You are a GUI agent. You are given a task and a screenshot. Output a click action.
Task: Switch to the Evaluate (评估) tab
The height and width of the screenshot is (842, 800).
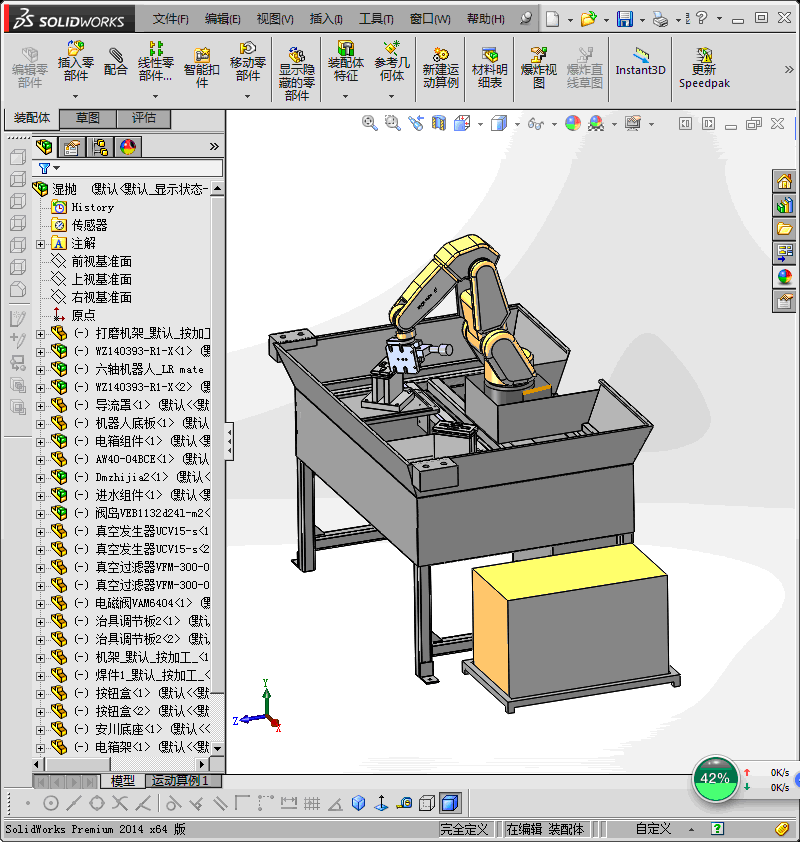143,118
